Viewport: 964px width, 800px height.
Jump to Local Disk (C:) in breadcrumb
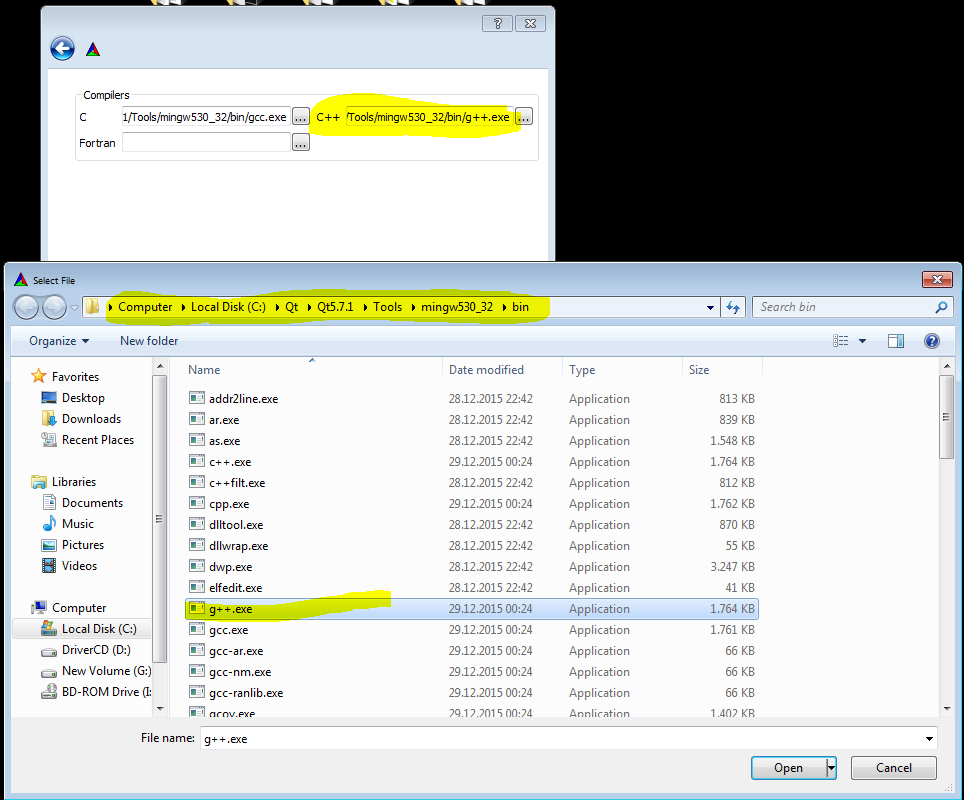tap(228, 307)
